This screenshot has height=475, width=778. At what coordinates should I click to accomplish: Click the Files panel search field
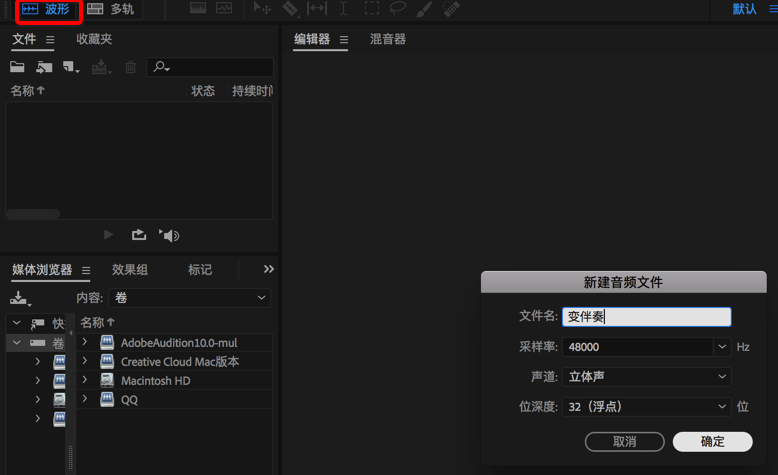point(210,67)
